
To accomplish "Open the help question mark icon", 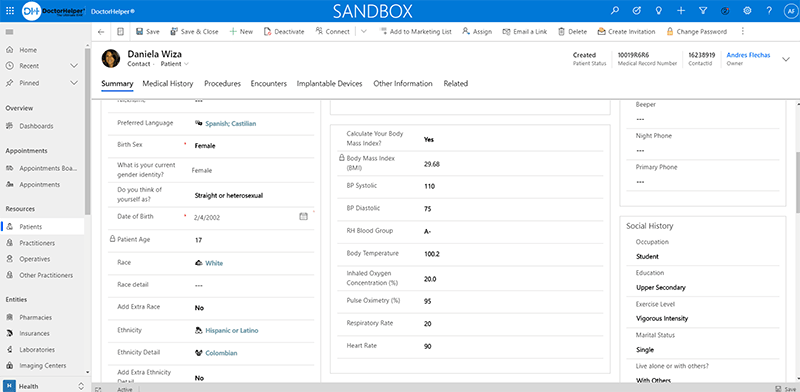I will (x=769, y=10).
